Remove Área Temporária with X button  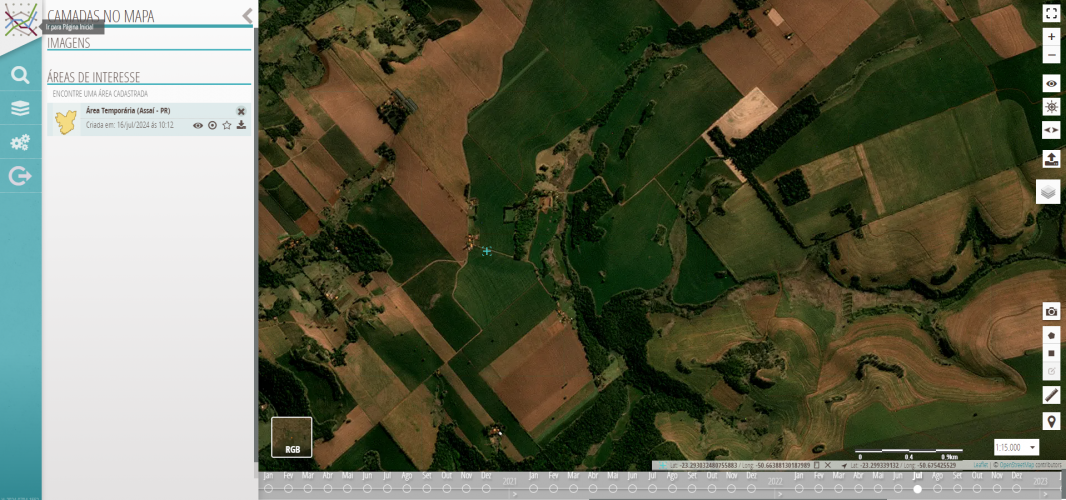[241, 111]
